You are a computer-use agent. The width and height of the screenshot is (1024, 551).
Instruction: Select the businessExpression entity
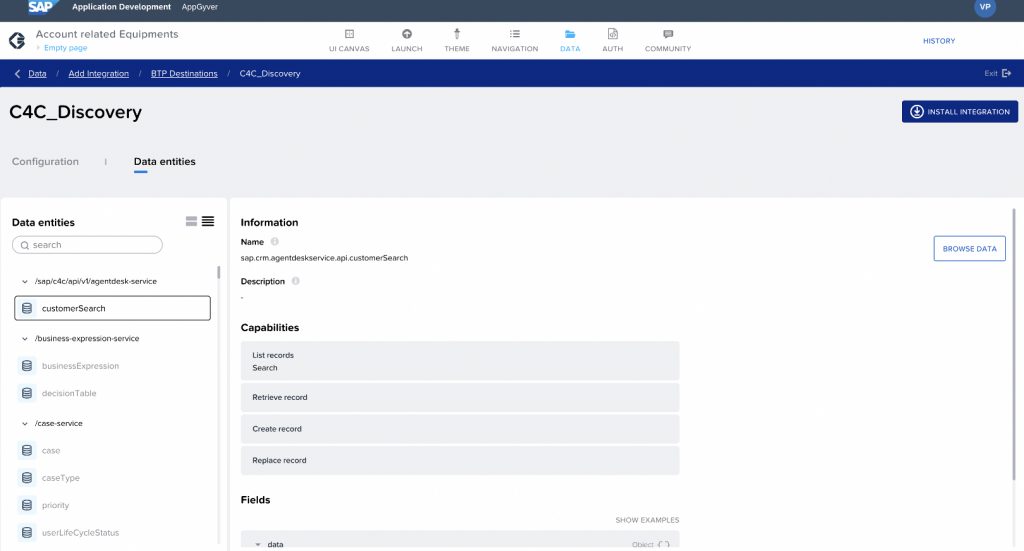pyautogui.click(x=80, y=366)
